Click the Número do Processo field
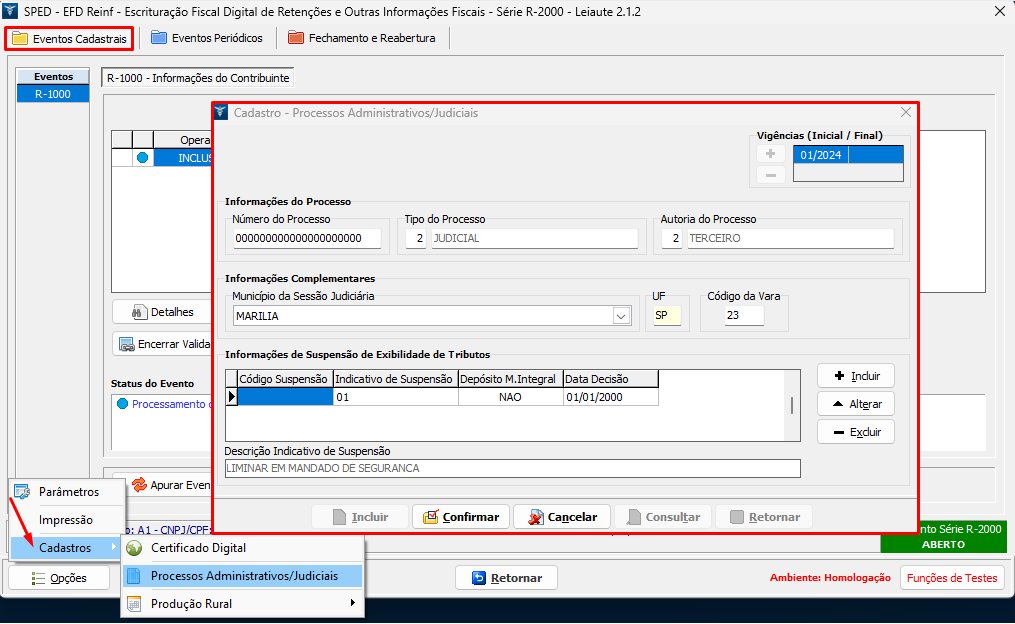The image size is (1015, 624). [x=305, y=239]
